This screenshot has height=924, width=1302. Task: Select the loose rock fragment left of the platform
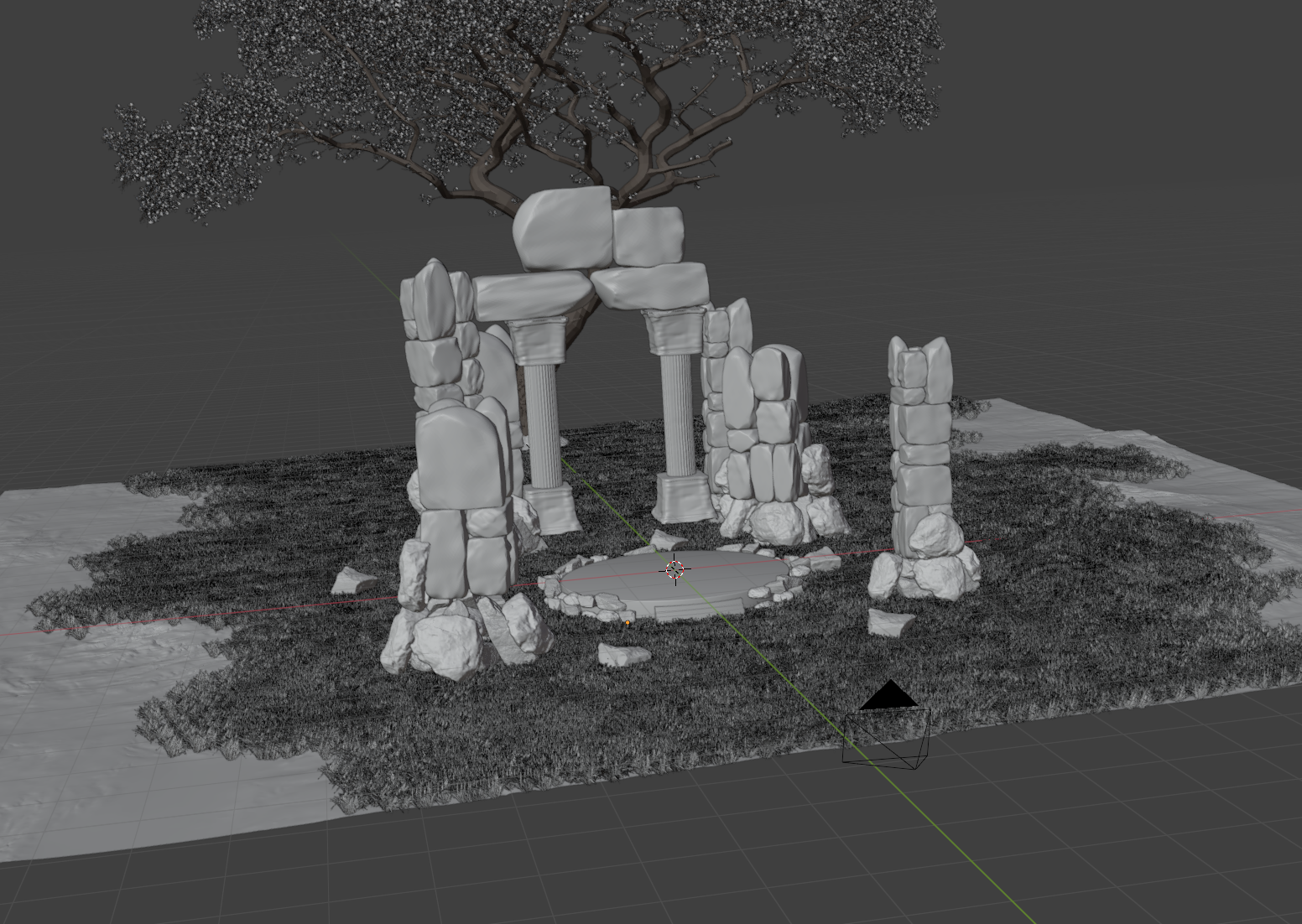pos(354,580)
